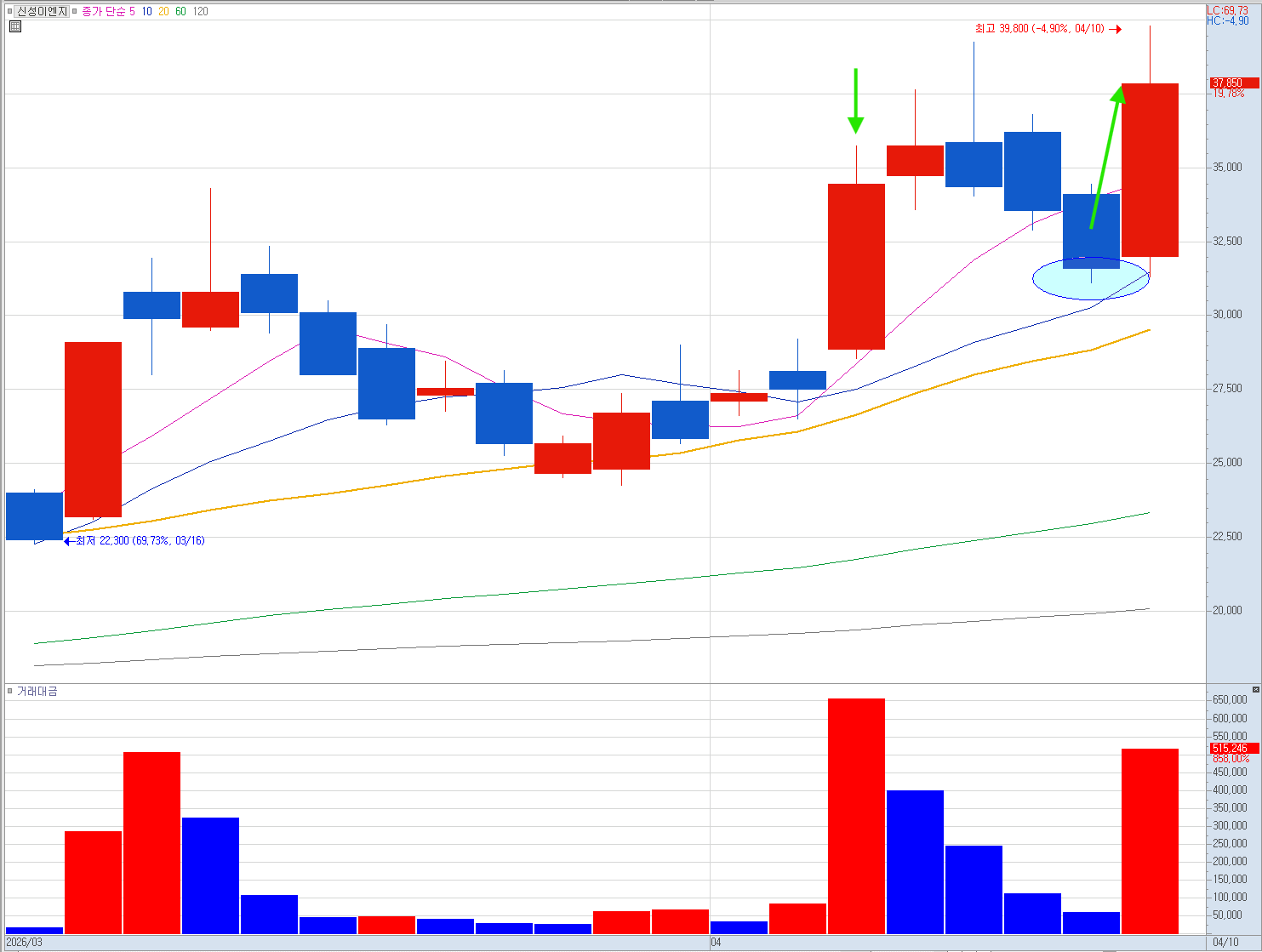This screenshot has width=1262, height=952.
Task: Select the green downward arrow annotation
Action: click(856, 100)
